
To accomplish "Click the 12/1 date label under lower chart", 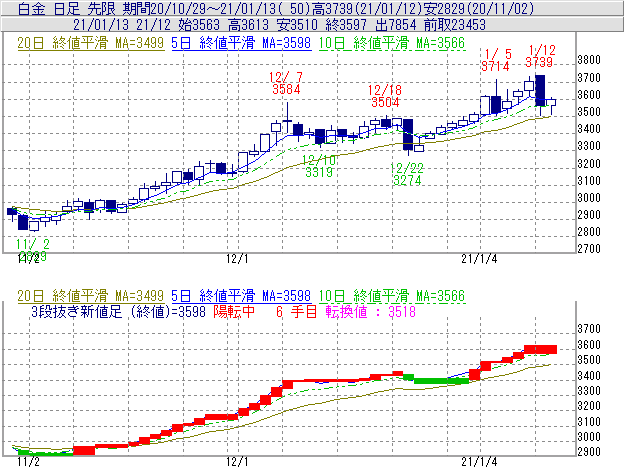I will 237,462.
